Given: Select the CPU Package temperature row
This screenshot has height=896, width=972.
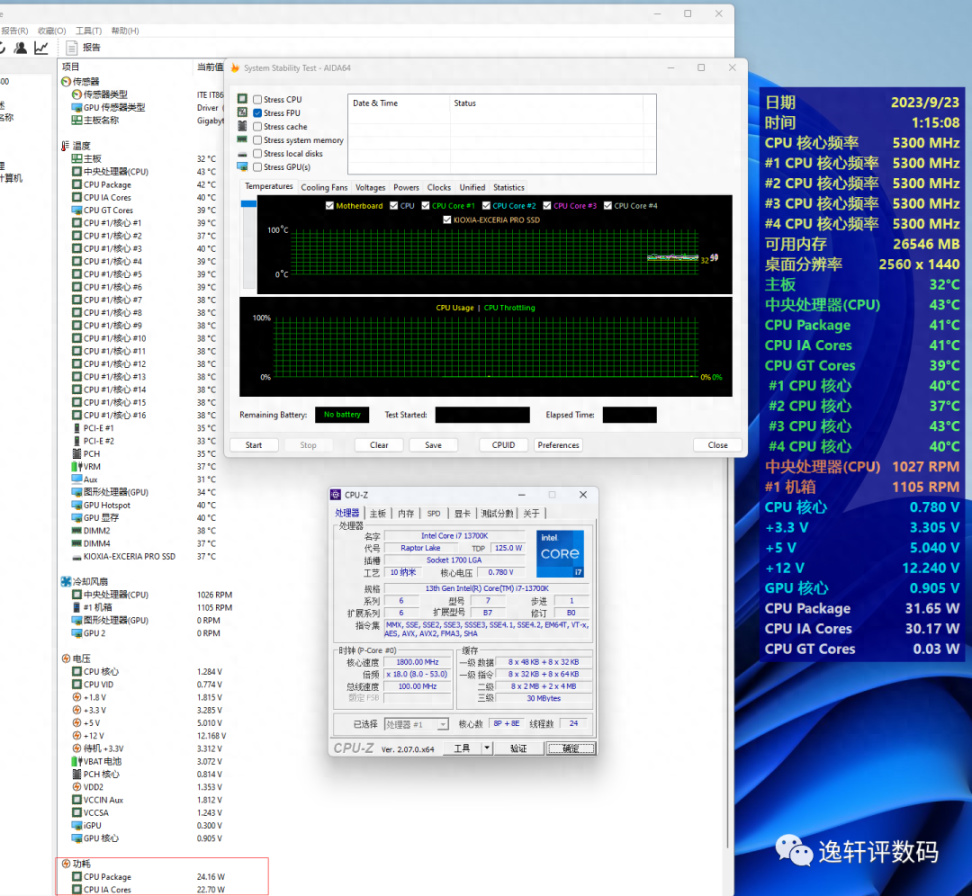Looking at the screenshot, I should click(x=107, y=185).
